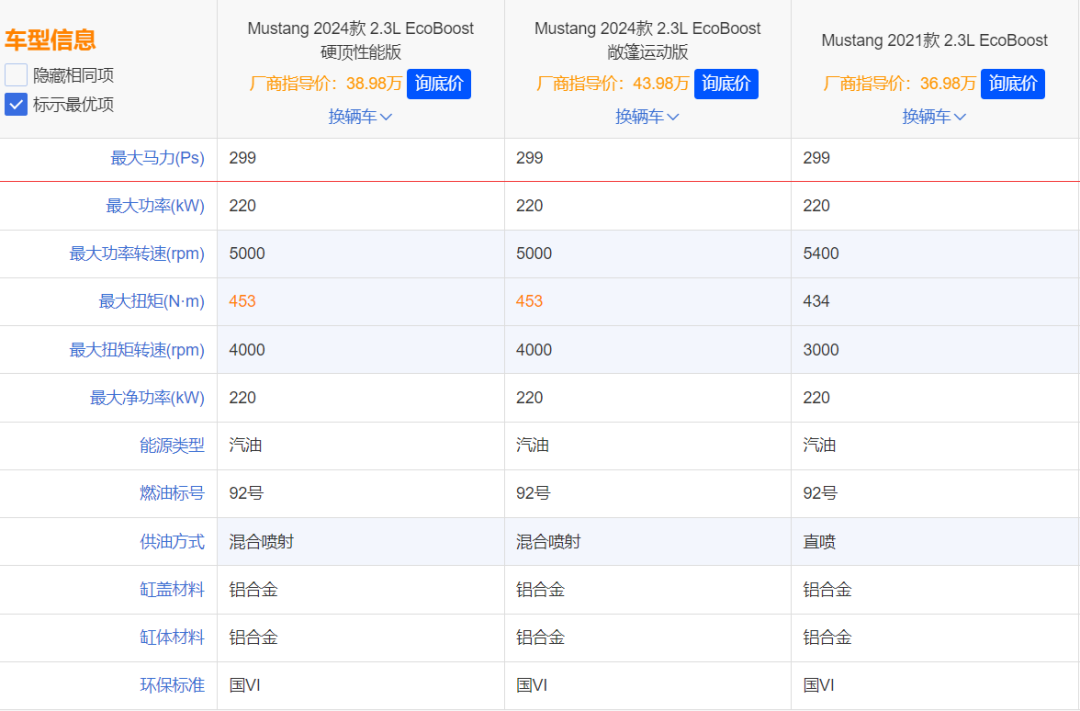Image resolution: width=1080 pixels, height=711 pixels.
Task: Click 厂商指导价: 36.98万 price text
Action: (x=900, y=84)
